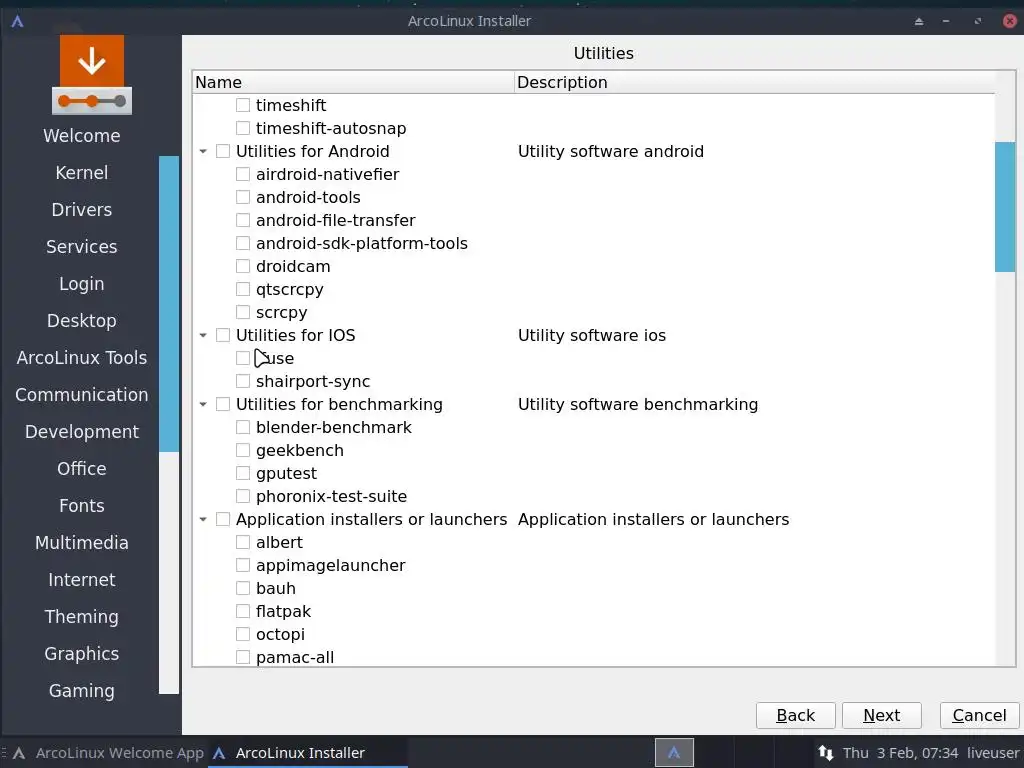1024x768 pixels.
Task: Cancel the installation
Action: pyautogui.click(x=979, y=715)
